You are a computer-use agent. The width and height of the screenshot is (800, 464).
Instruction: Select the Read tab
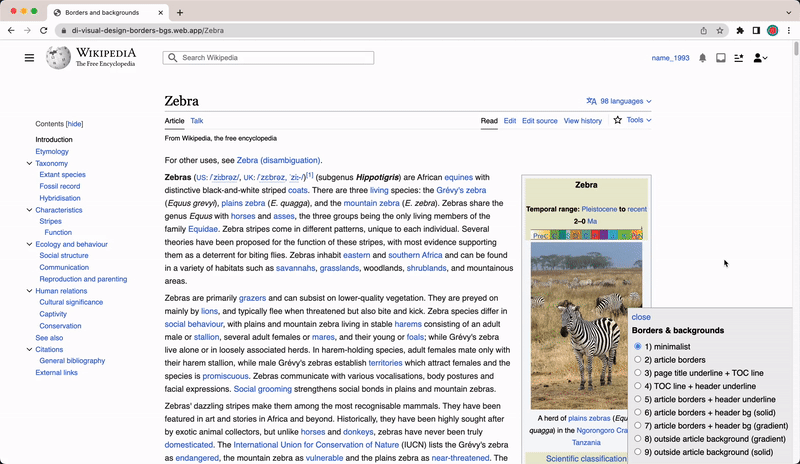489,121
